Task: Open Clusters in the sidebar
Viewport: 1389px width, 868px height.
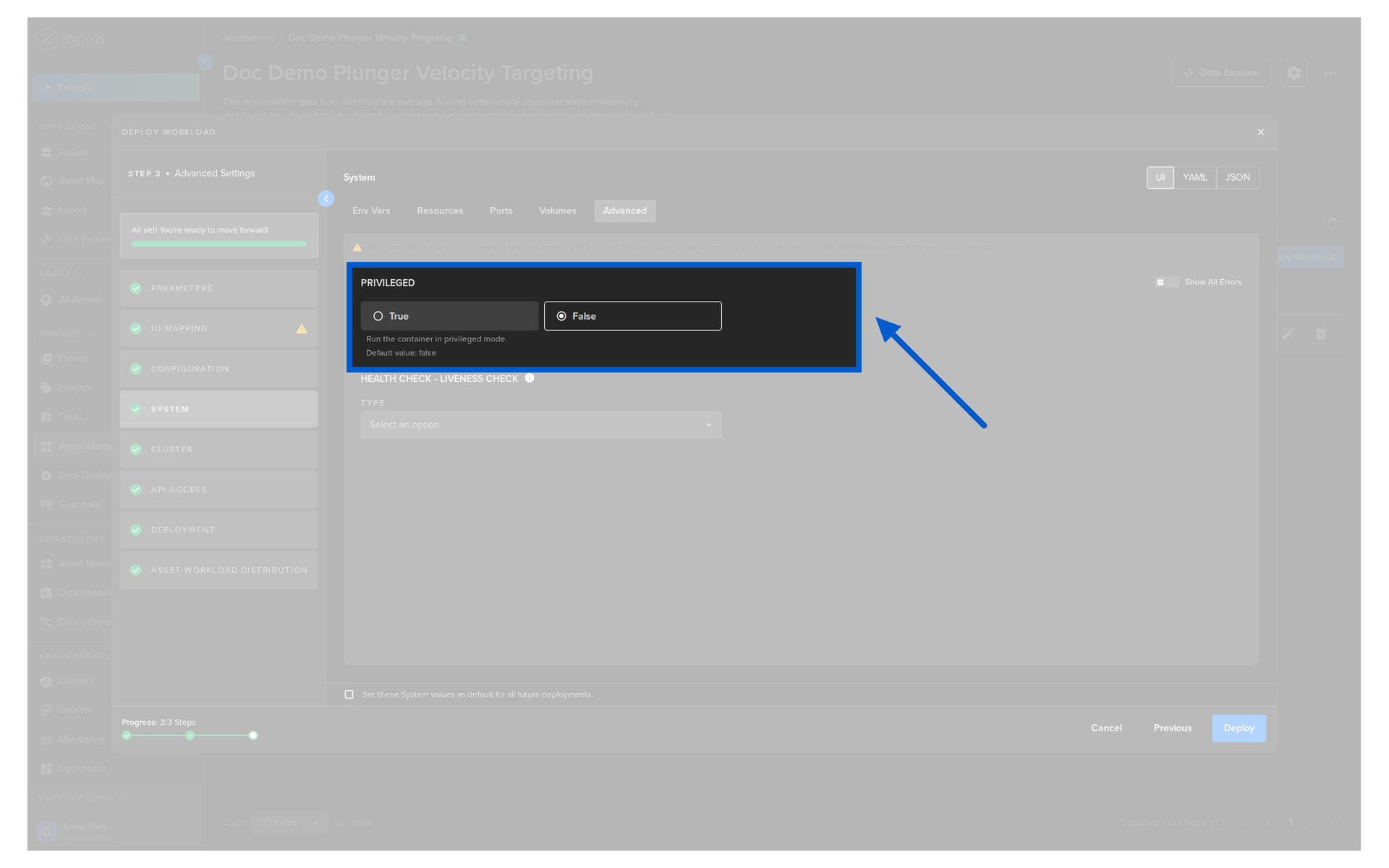Action: click(x=72, y=681)
